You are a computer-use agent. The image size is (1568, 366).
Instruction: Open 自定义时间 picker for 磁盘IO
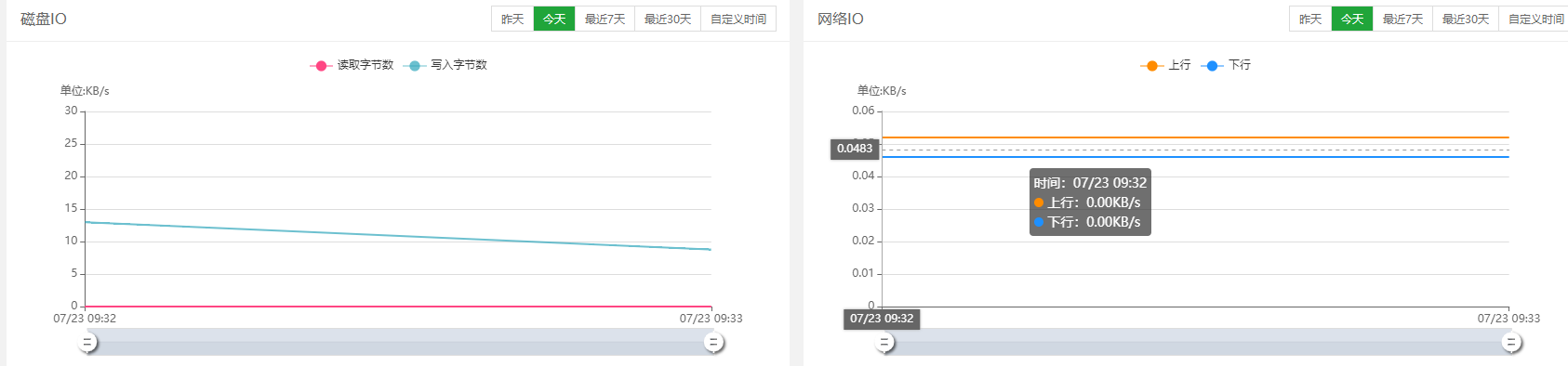(x=738, y=19)
